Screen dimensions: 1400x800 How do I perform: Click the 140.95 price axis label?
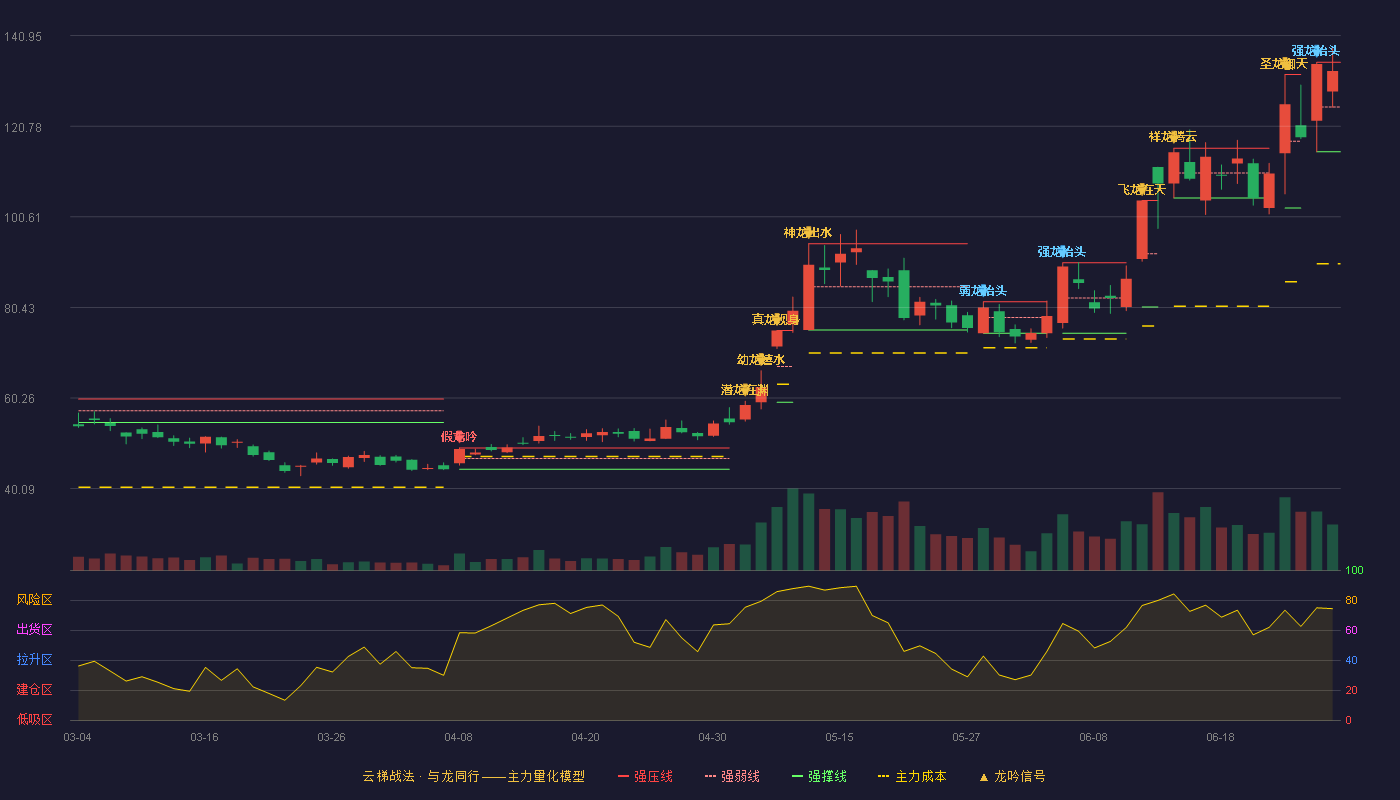23,37
